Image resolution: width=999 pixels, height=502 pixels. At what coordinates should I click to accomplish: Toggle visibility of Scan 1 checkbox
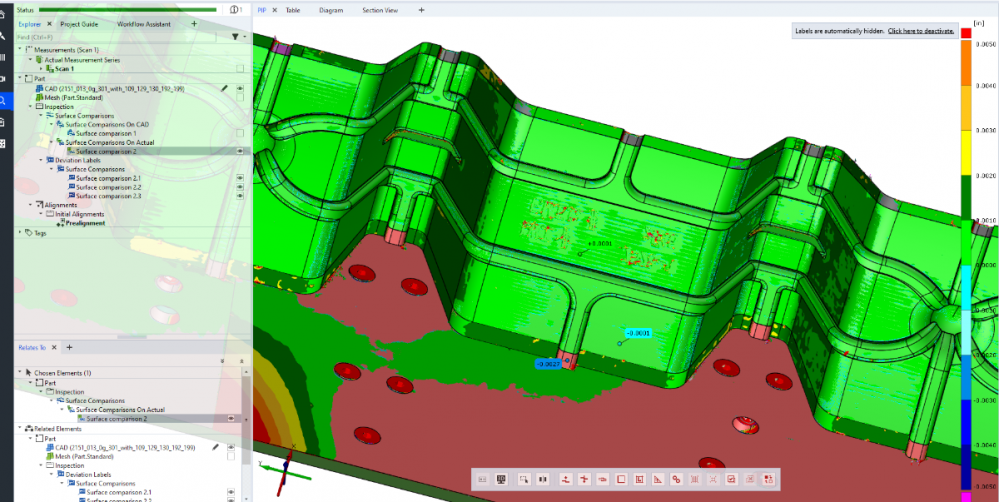(x=240, y=69)
